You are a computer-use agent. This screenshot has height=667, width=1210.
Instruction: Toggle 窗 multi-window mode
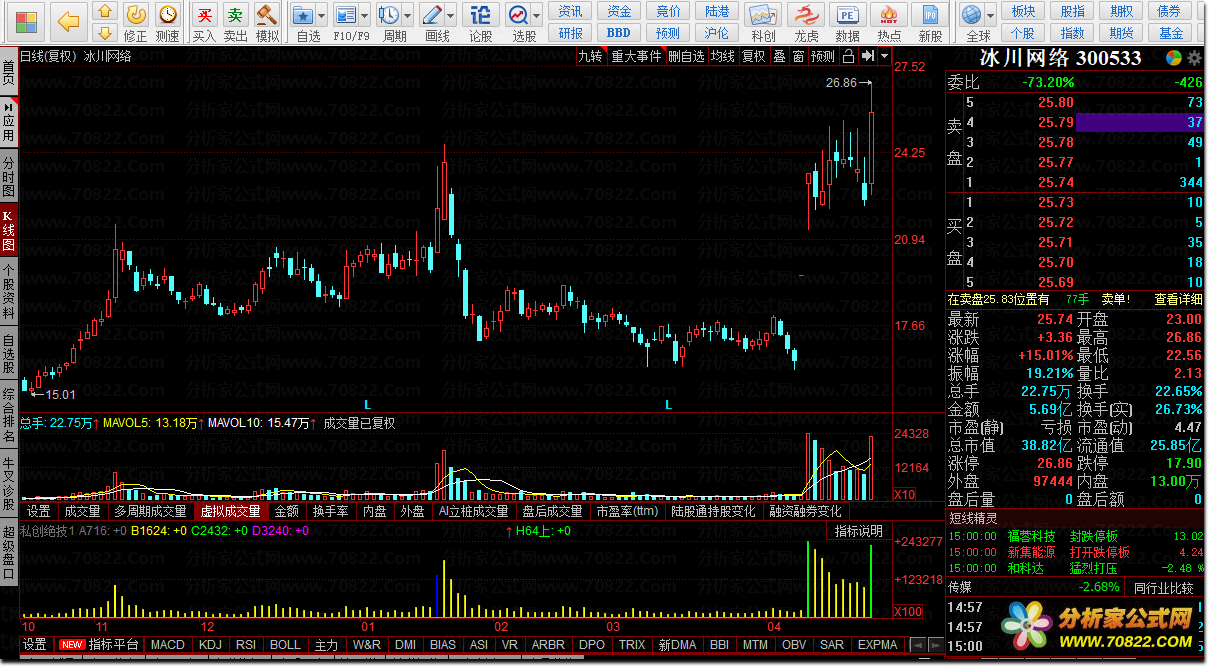pos(798,56)
